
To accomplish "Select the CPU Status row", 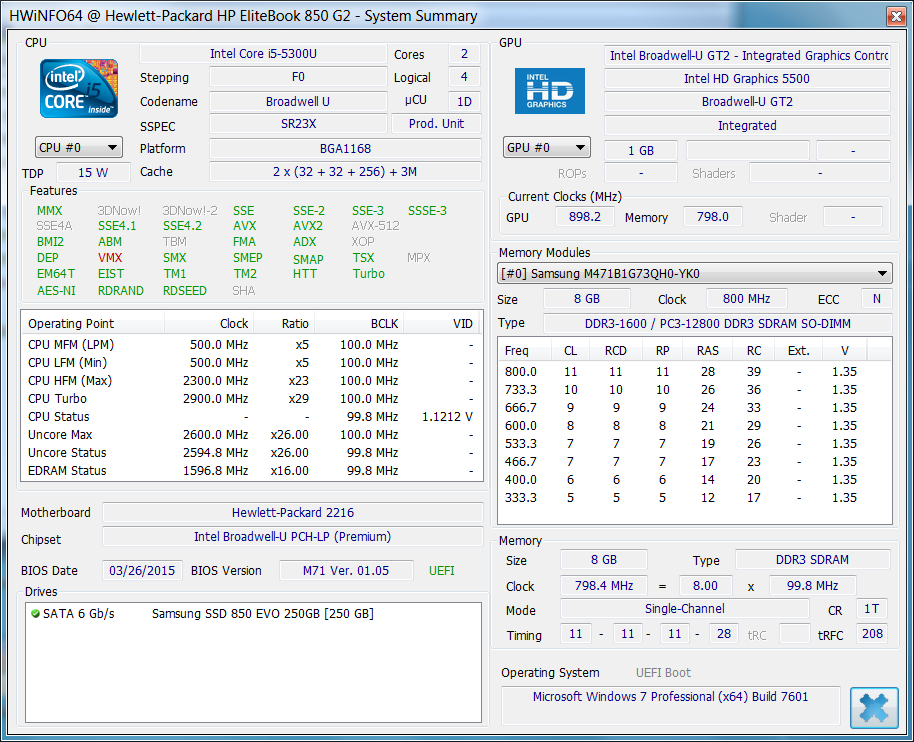I will point(251,417).
